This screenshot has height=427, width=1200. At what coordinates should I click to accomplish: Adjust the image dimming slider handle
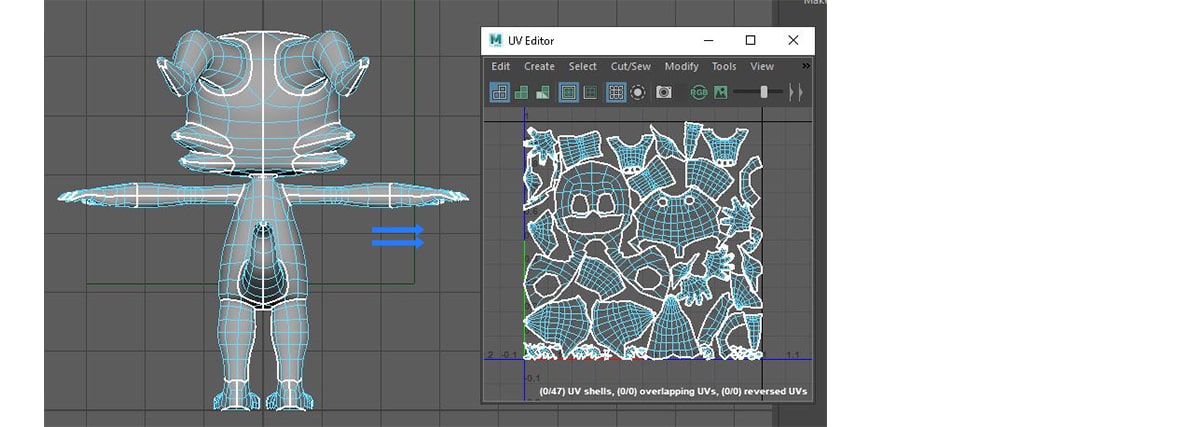(x=764, y=92)
